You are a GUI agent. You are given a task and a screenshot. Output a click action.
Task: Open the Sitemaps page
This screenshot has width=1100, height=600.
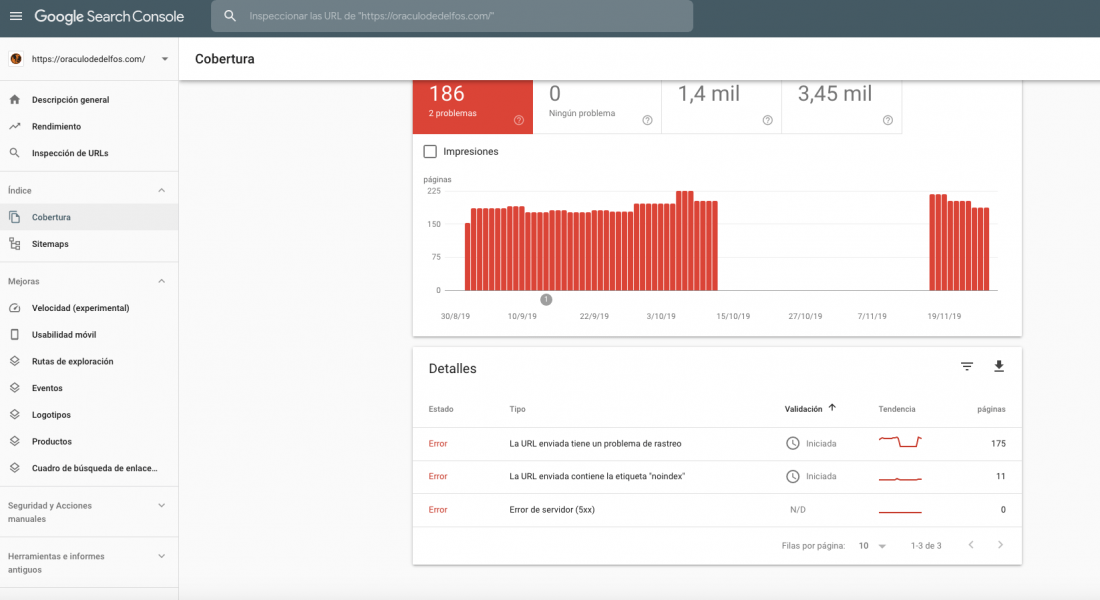point(89,244)
